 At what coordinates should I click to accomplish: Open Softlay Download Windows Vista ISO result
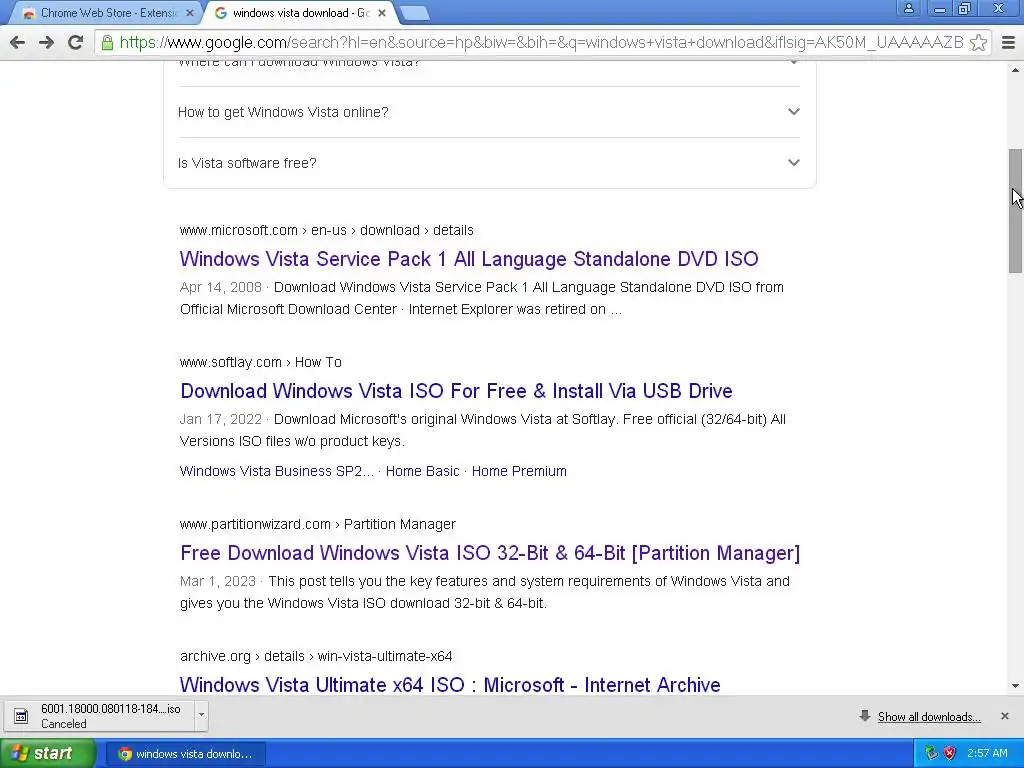[456, 391]
